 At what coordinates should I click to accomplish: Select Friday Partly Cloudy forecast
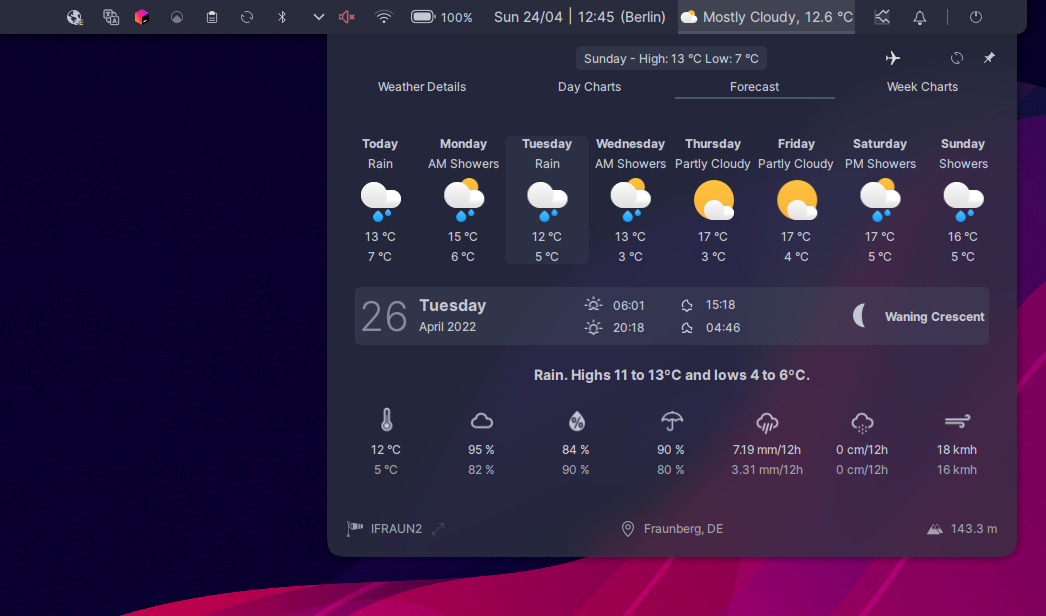pyautogui.click(x=796, y=200)
